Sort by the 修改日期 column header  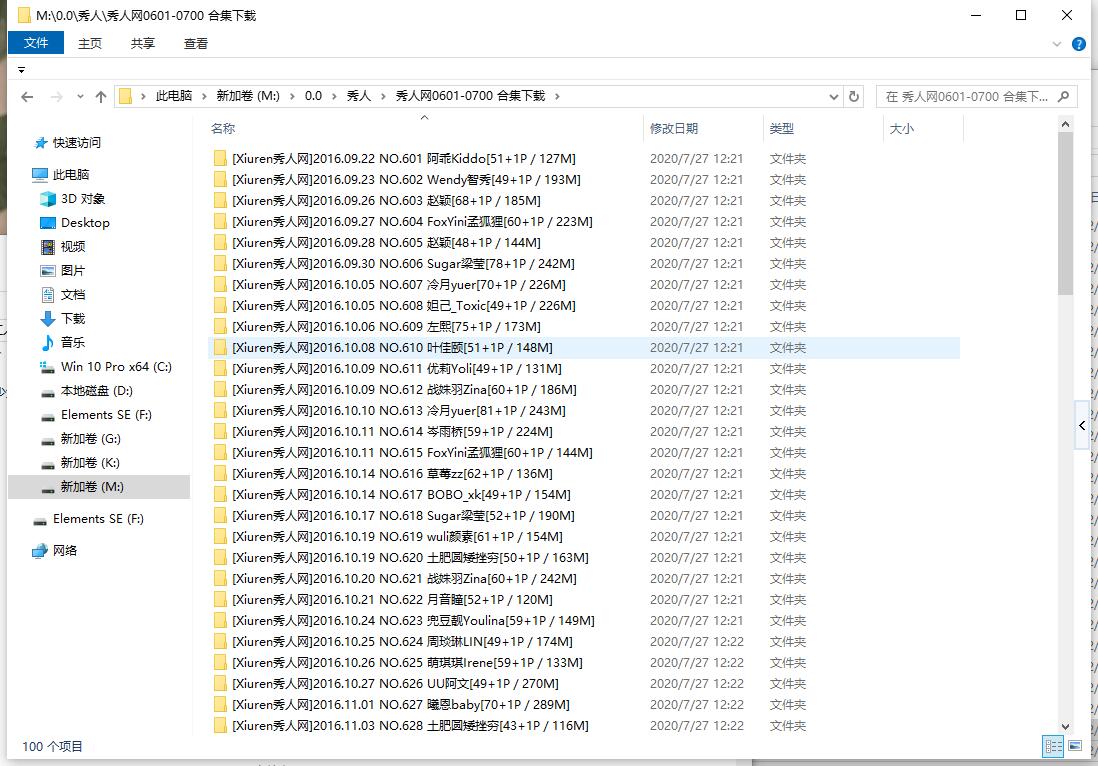pos(674,129)
